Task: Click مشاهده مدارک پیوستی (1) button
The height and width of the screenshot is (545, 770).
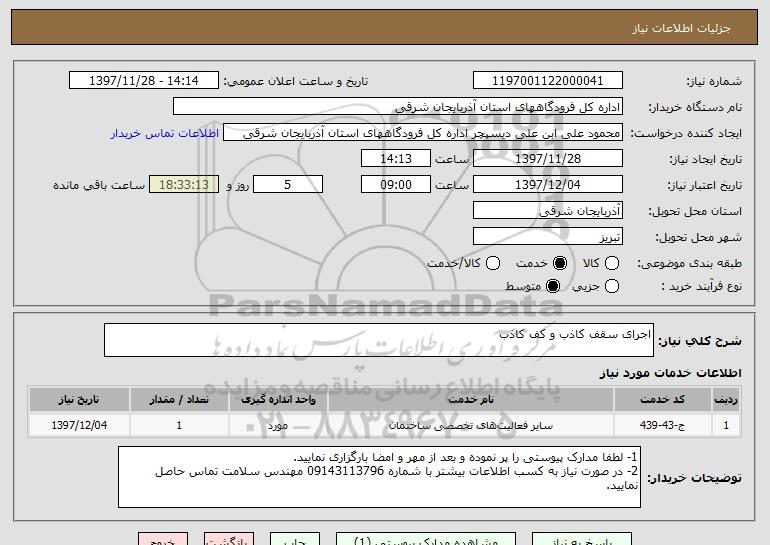Action: point(426,539)
